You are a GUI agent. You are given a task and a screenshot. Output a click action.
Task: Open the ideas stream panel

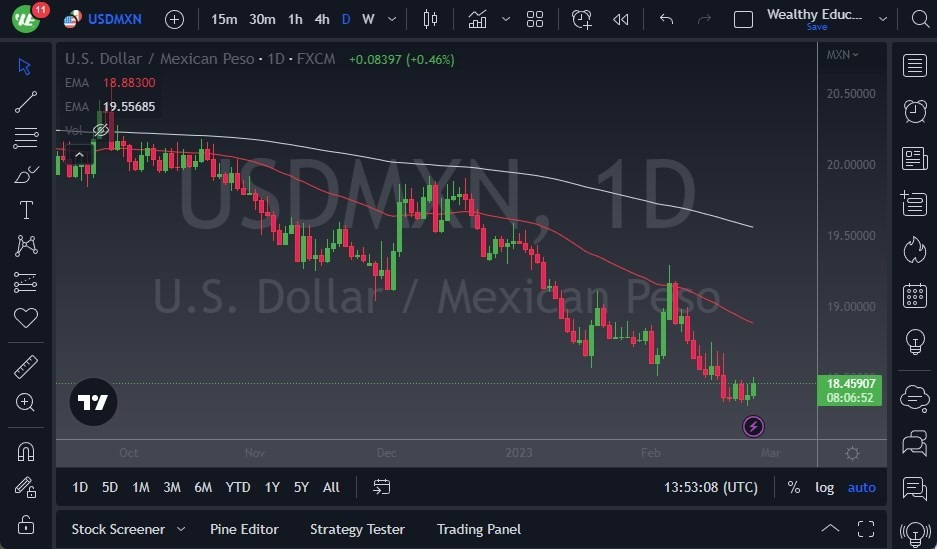[914, 488]
